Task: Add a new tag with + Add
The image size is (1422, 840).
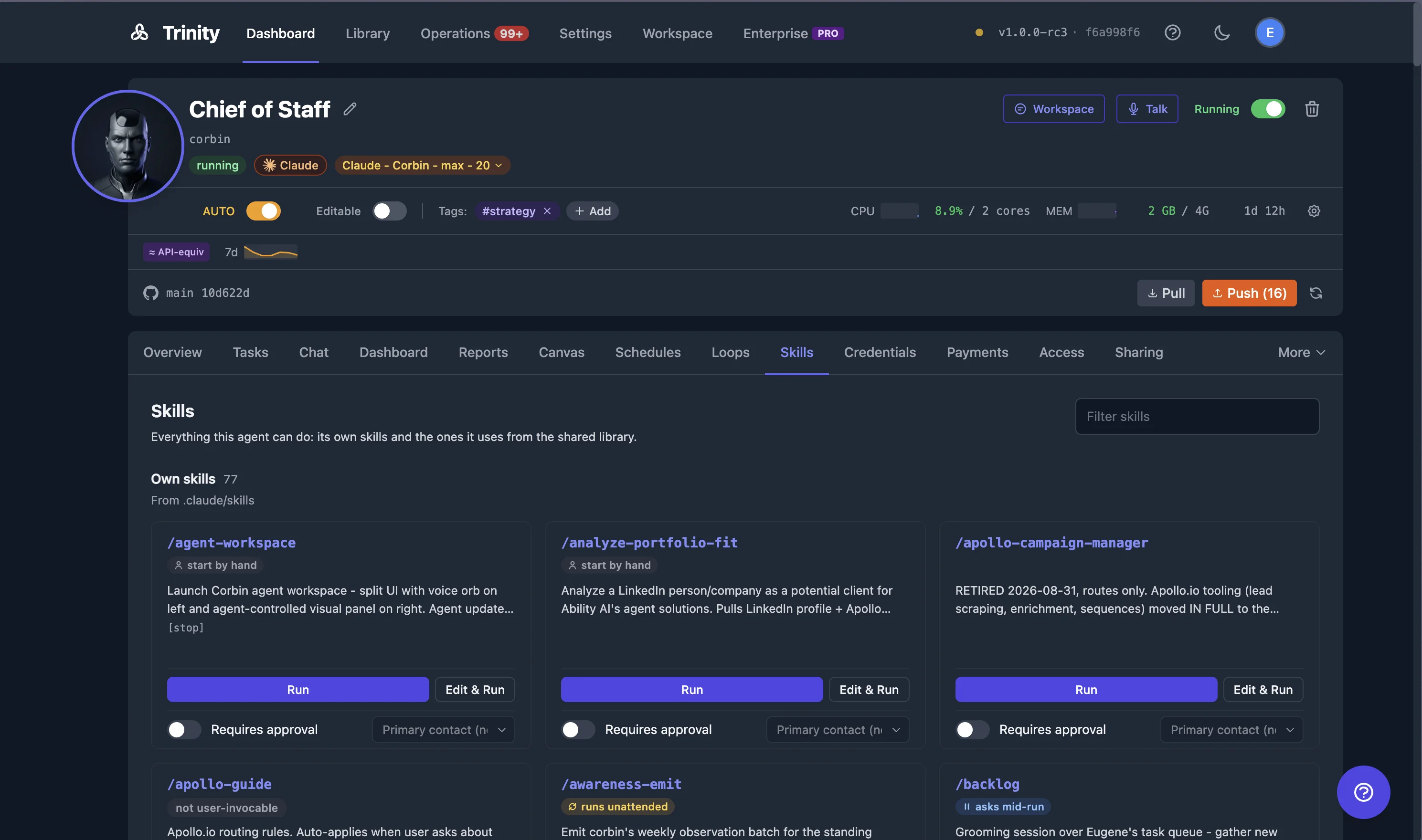Action: tap(593, 210)
